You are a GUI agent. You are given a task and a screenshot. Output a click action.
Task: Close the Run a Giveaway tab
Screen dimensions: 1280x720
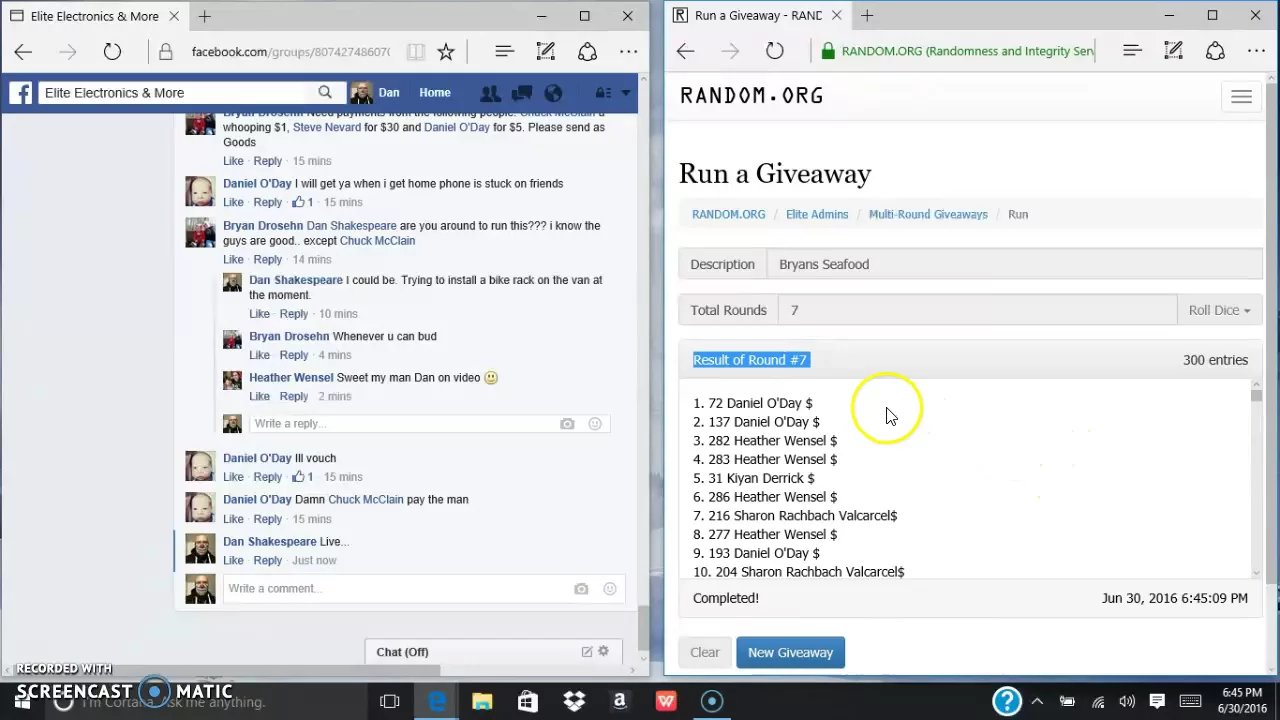(x=836, y=16)
